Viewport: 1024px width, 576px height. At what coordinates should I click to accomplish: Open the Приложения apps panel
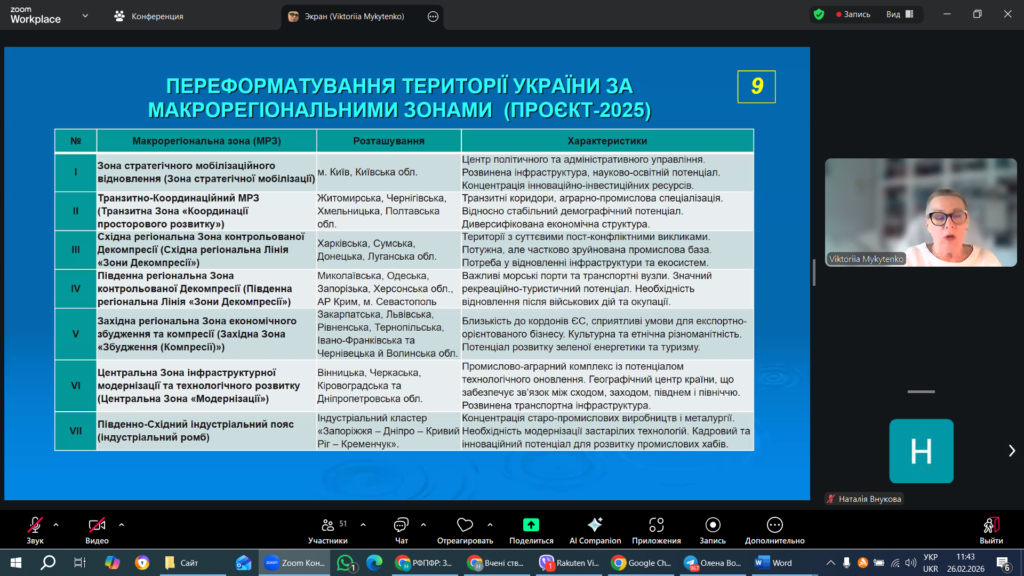pyautogui.click(x=656, y=529)
